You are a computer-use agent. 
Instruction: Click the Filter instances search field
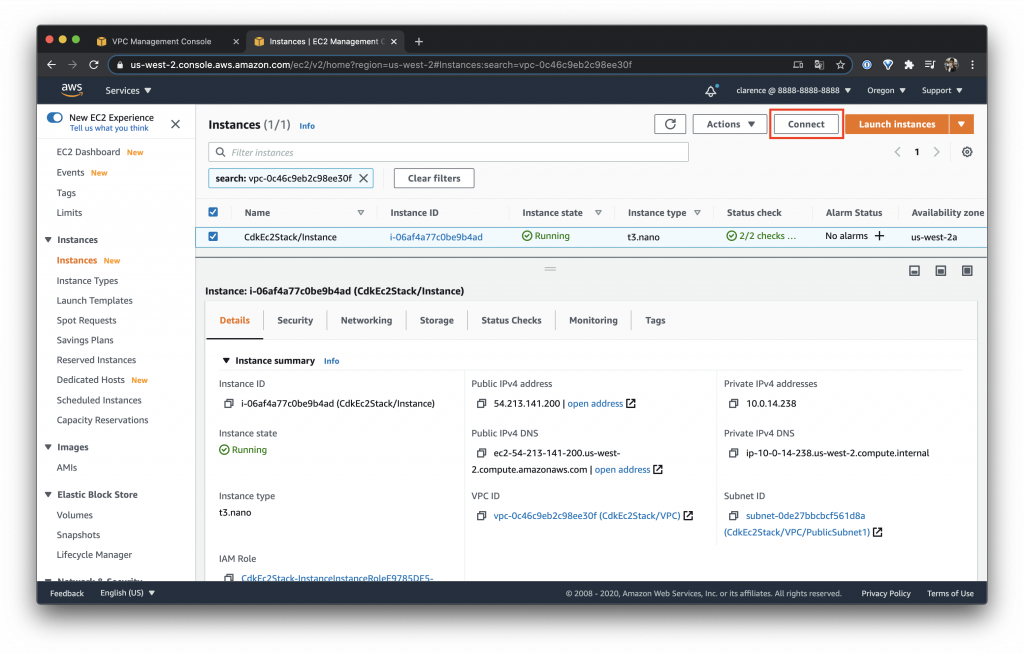tap(448, 152)
